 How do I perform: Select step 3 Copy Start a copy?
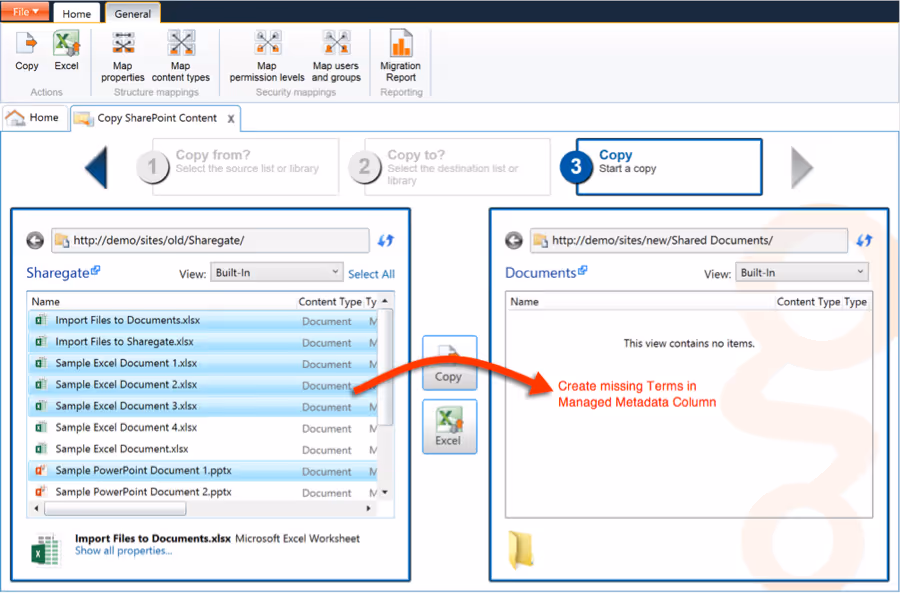coord(661,166)
